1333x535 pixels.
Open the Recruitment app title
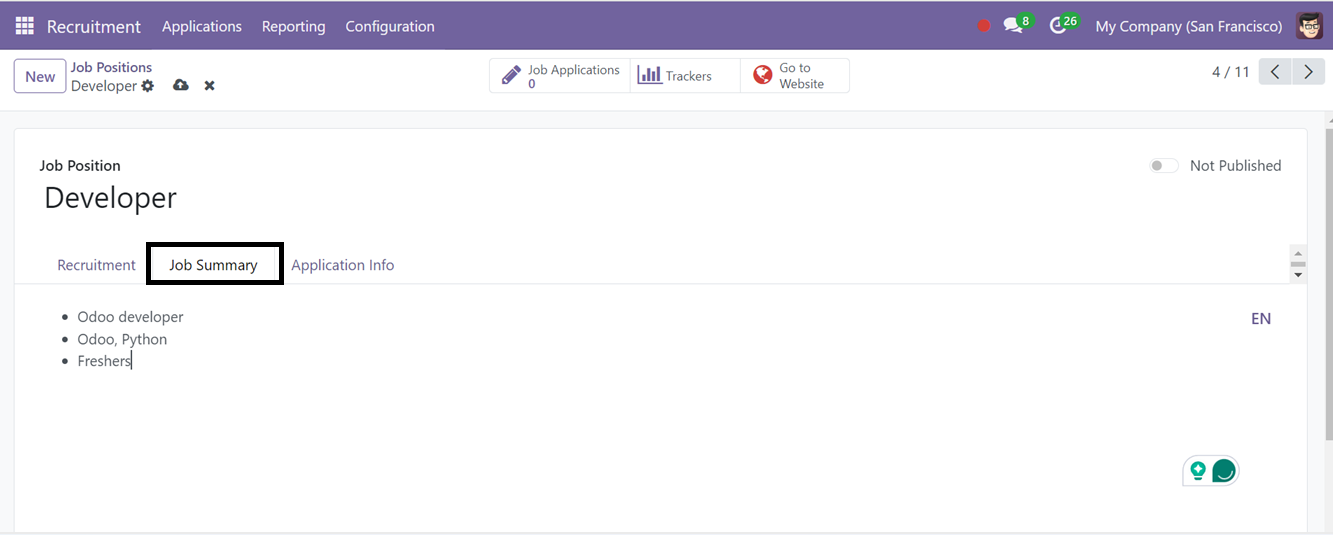coord(94,26)
